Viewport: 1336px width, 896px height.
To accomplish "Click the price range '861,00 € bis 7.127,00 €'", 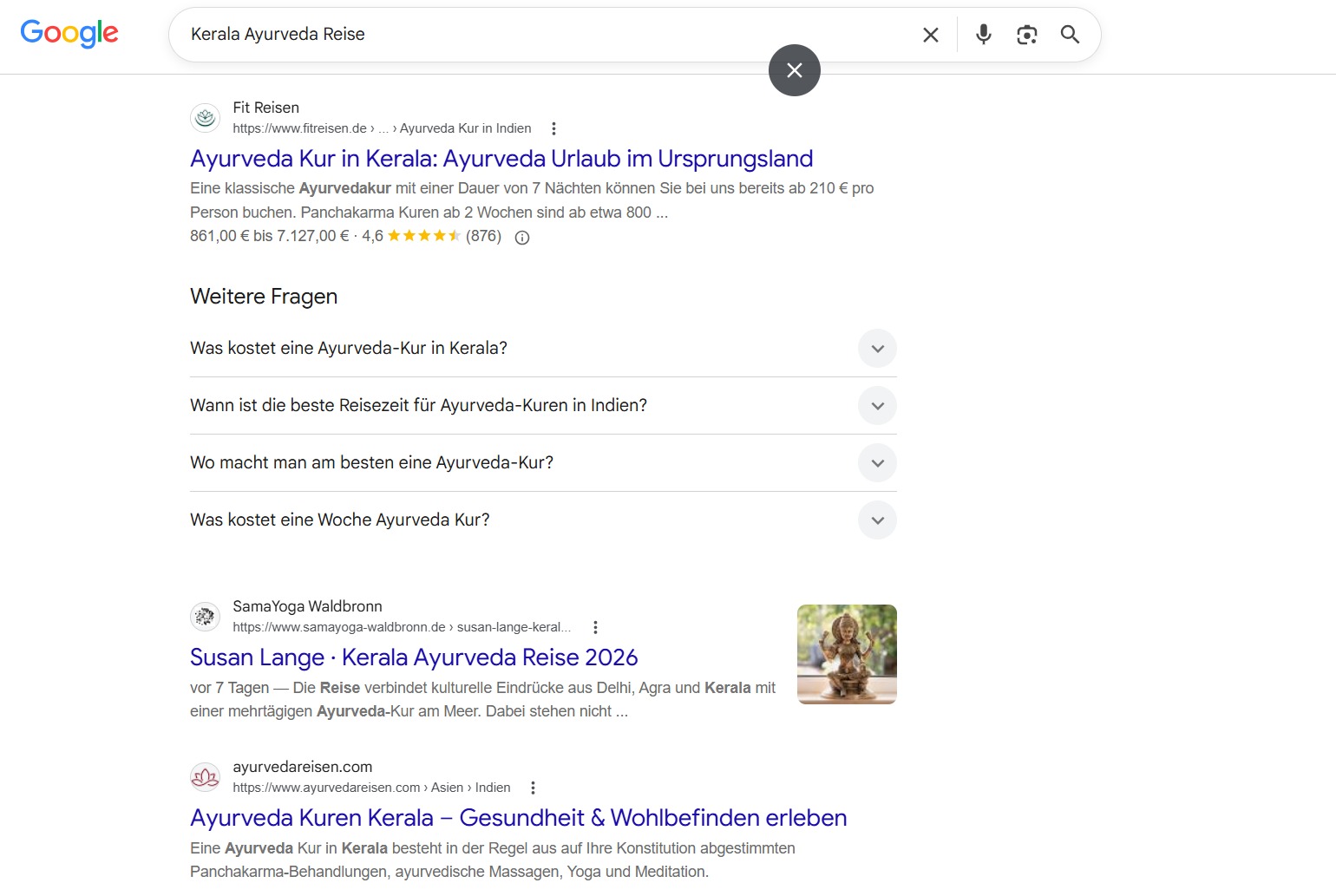I will (270, 236).
